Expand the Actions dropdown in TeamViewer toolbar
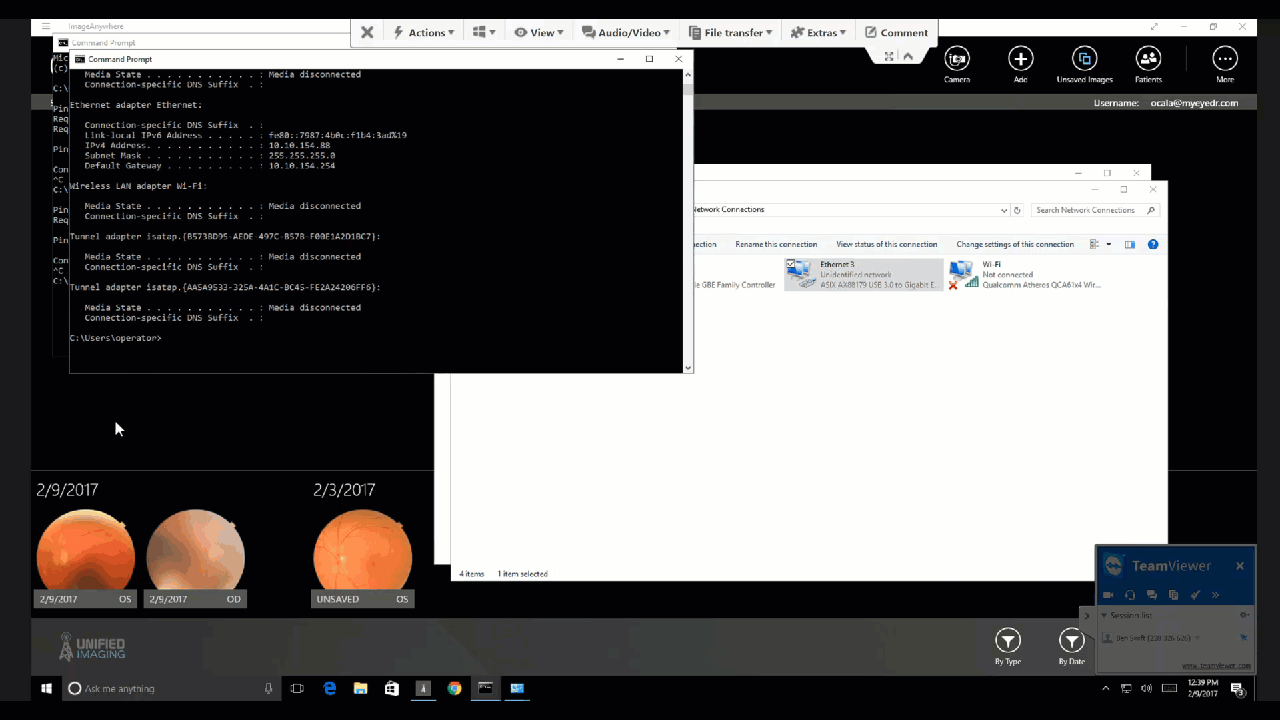 pos(424,32)
